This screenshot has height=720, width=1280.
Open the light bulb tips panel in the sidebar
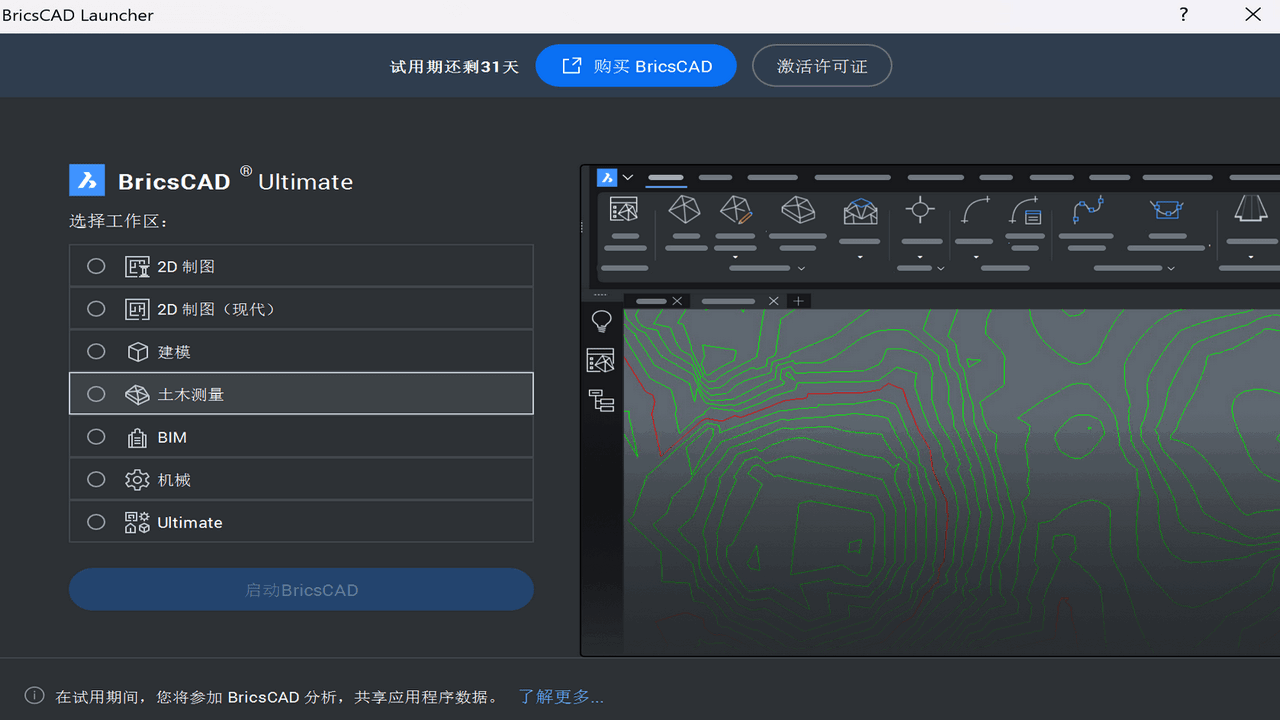pyautogui.click(x=601, y=320)
